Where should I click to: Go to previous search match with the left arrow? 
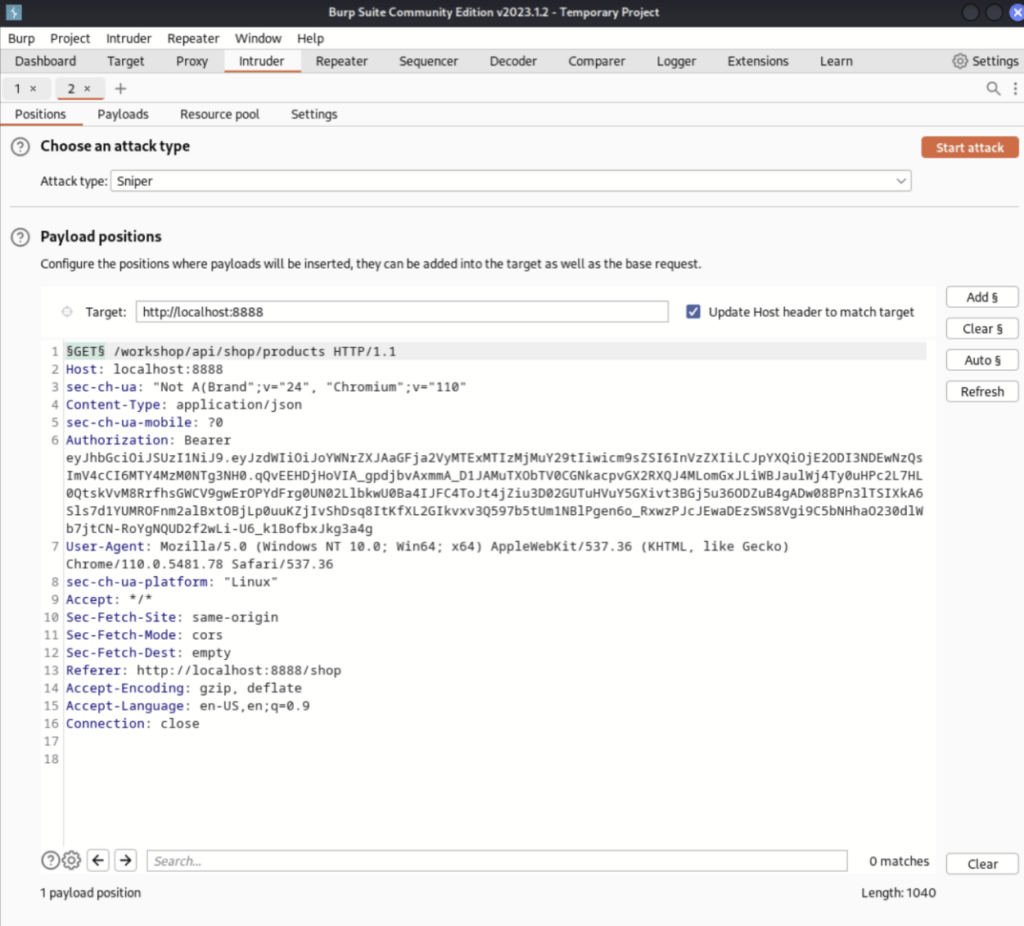coord(97,860)
